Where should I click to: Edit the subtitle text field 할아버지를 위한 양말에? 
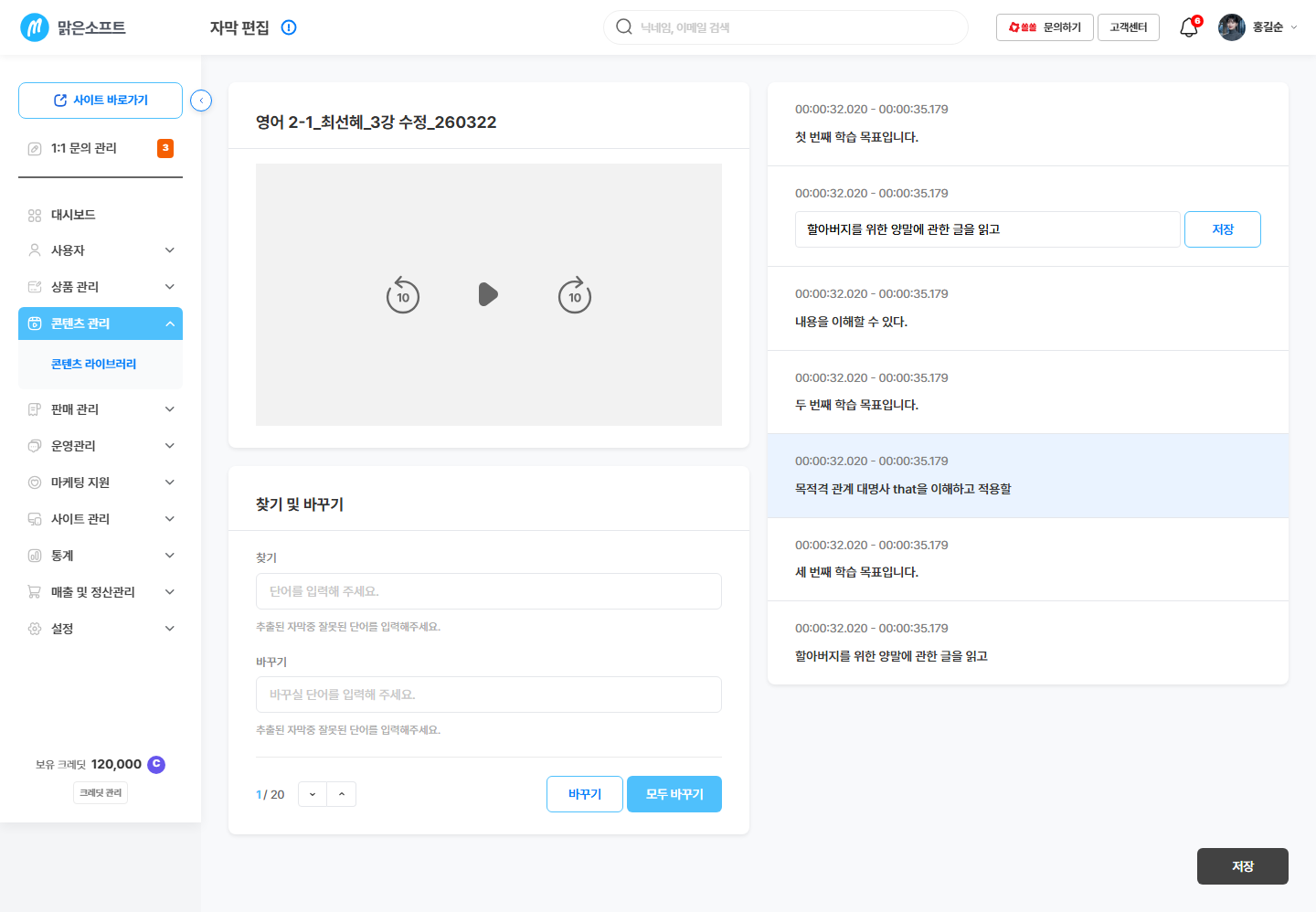(988, 229)
